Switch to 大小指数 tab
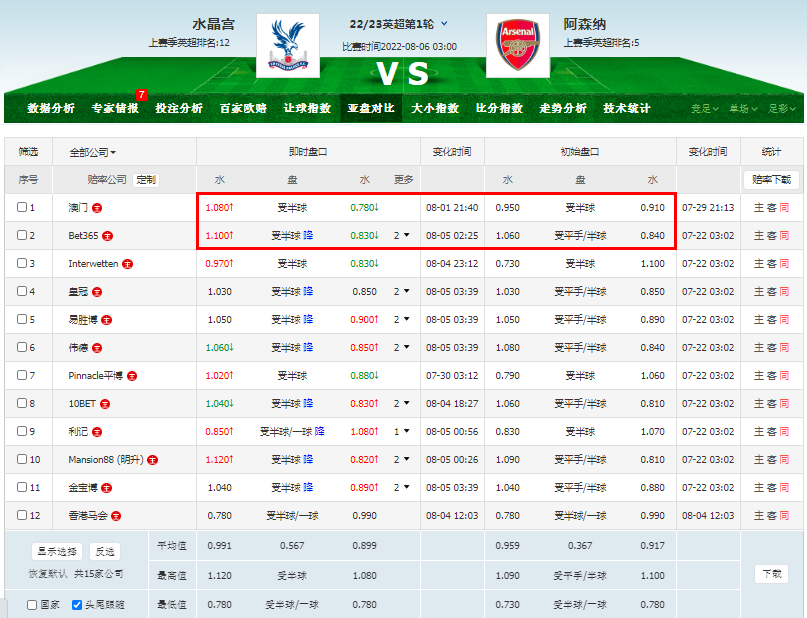The image size is (807, 618). 435,108
